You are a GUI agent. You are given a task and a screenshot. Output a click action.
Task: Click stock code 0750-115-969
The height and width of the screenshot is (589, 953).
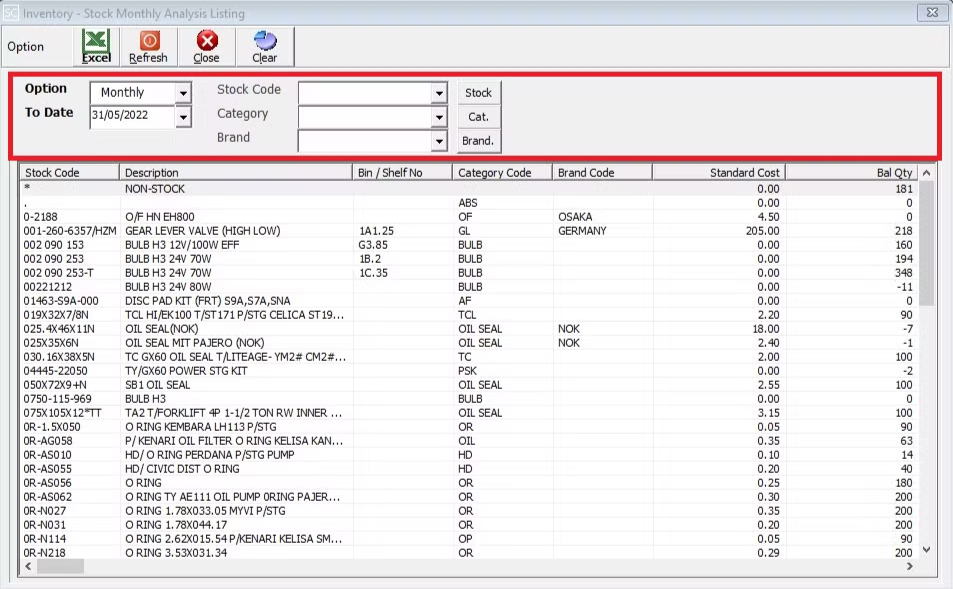58,399
